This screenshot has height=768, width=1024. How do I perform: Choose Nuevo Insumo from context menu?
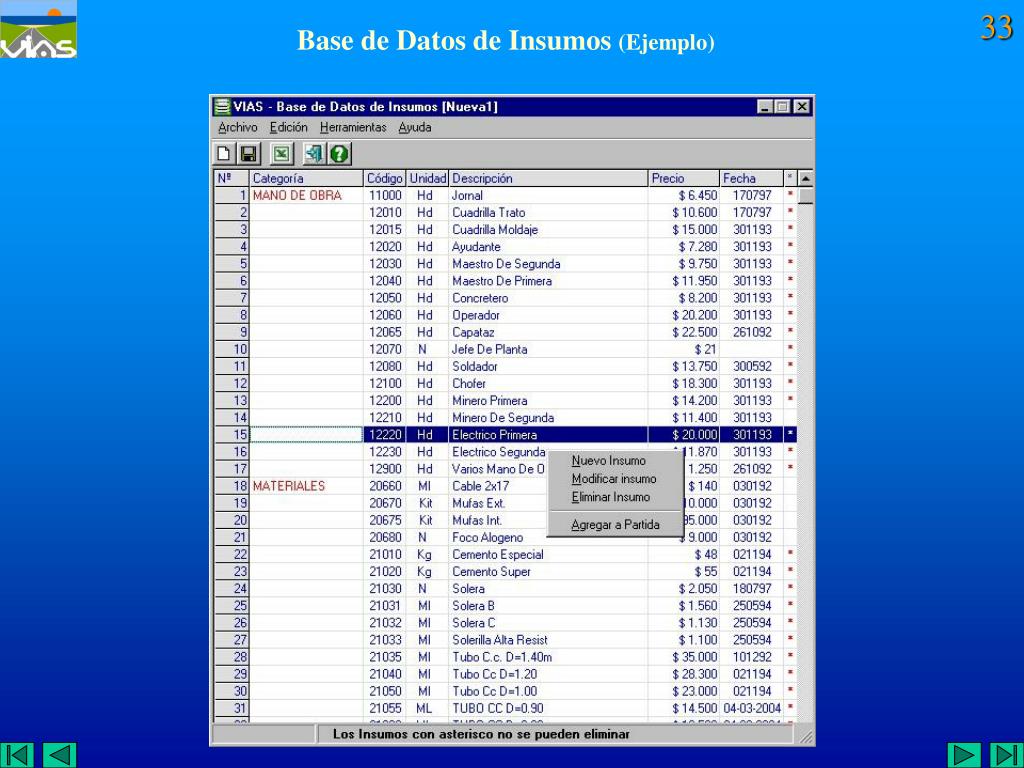(x=609, y=460)
